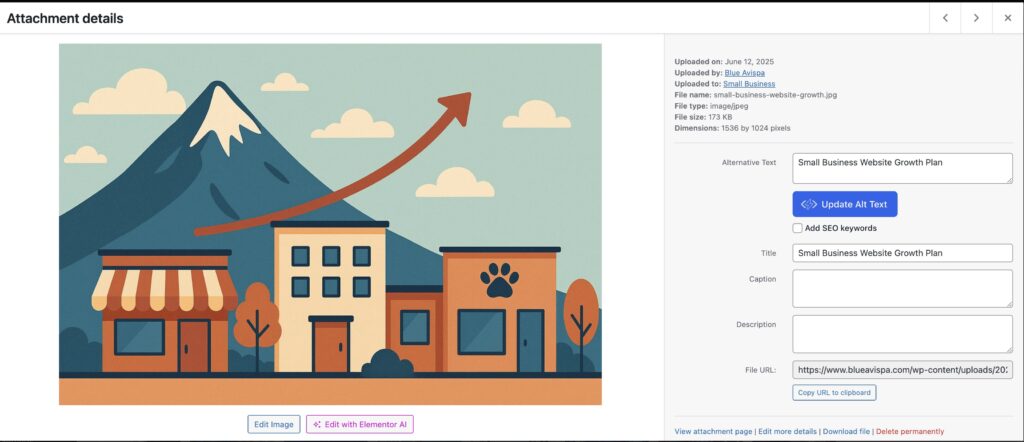This screenshot has height=442, width=1024.
Task: Click Edit with Elementor AI button
Action: pos(360,424)
